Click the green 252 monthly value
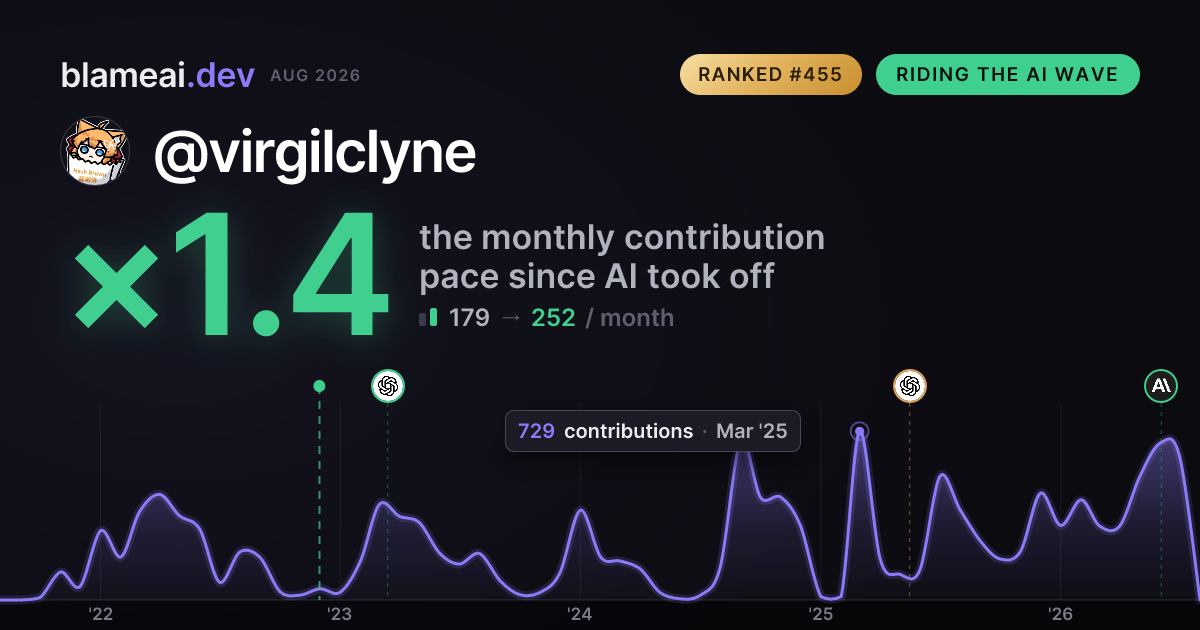The width and height of the screenshot is (1200, 630). [553, 318]
